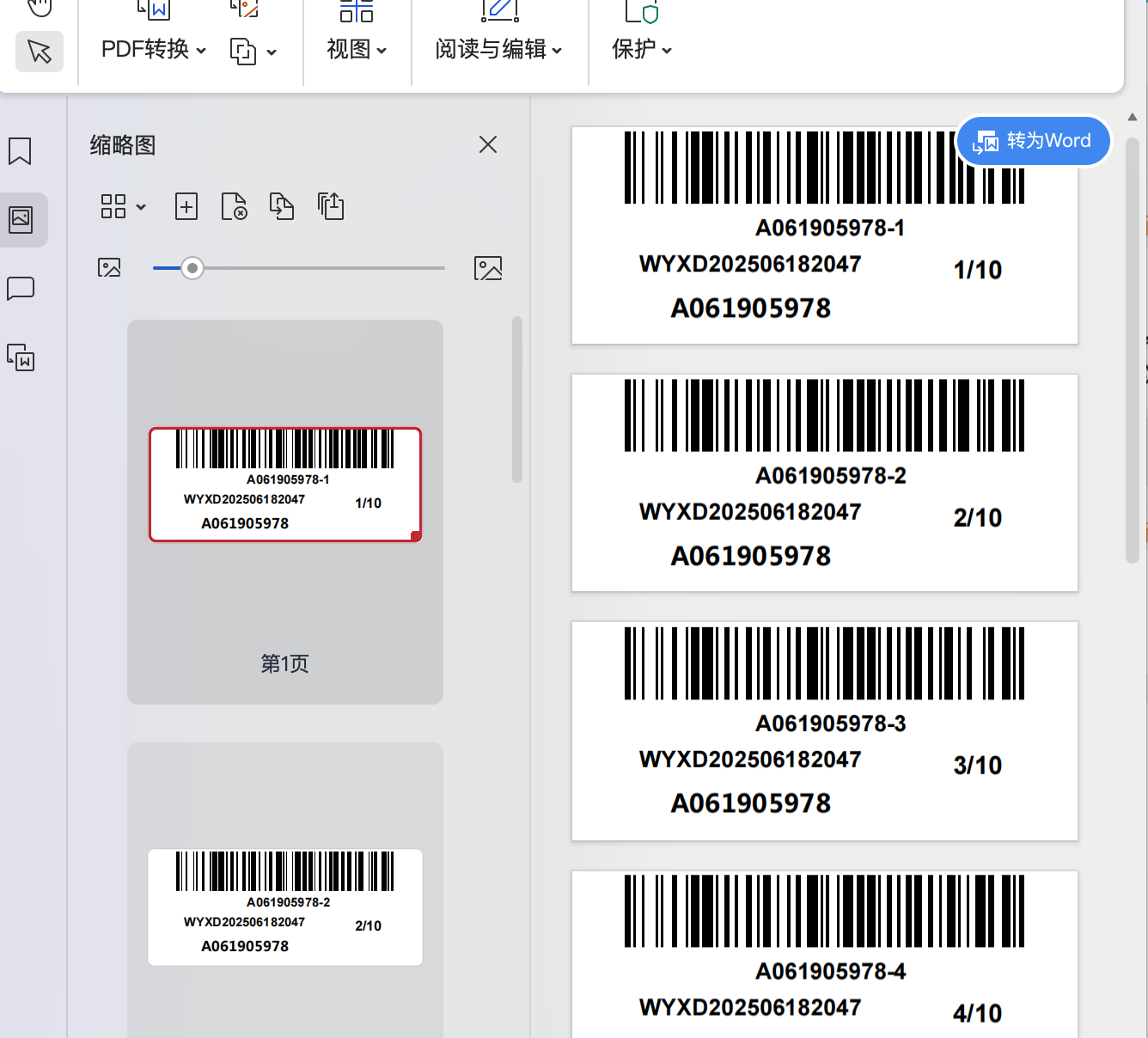Enlarge thumbnails with the large image icon
Viewport: 1148px width, 1038px height.
tap(487, 268)
